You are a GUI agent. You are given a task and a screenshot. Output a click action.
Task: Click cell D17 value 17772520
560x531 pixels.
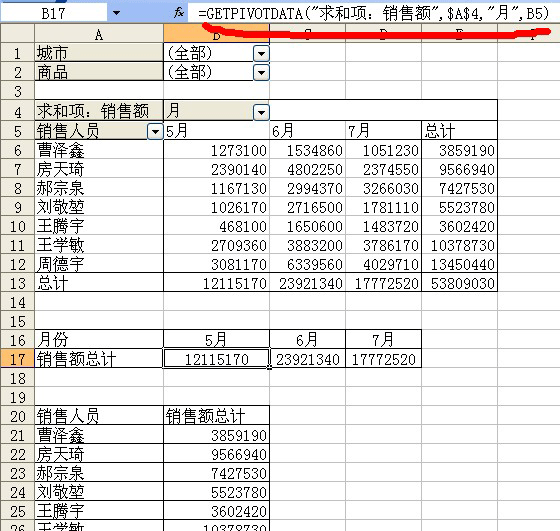coord(384,359)
